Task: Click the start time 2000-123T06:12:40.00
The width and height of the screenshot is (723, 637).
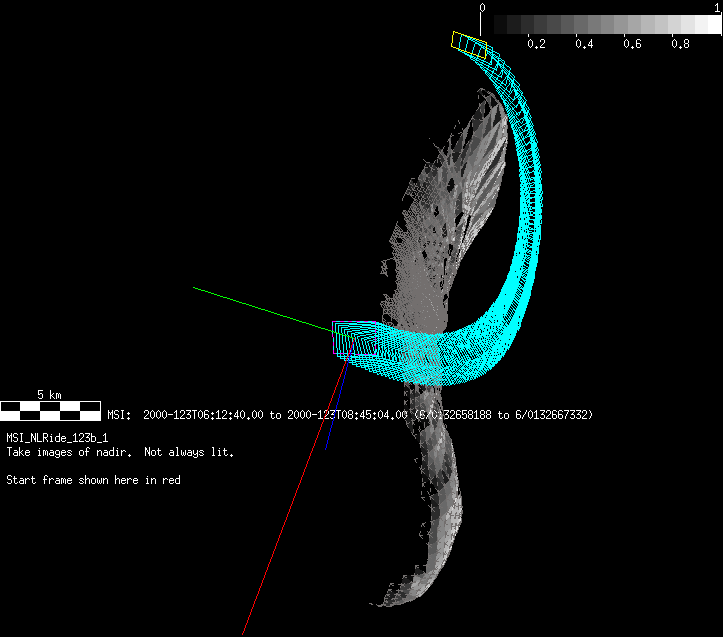Action: pos(204,414)
